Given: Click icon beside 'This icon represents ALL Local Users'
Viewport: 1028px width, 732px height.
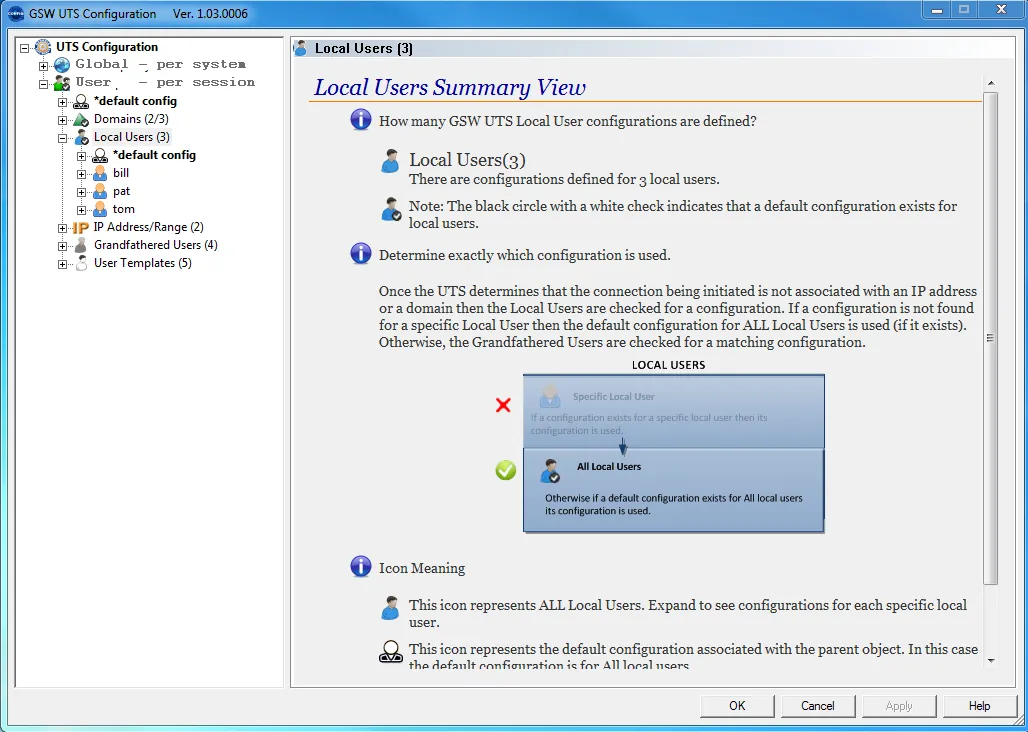Looking at the screenshot, I should click(x=390, y=608).
